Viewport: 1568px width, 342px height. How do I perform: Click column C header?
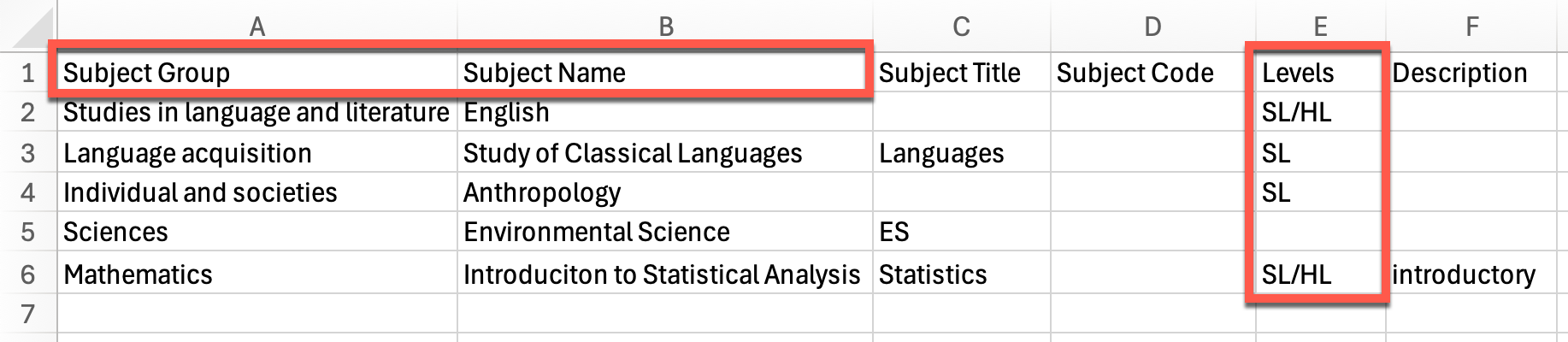961,27
